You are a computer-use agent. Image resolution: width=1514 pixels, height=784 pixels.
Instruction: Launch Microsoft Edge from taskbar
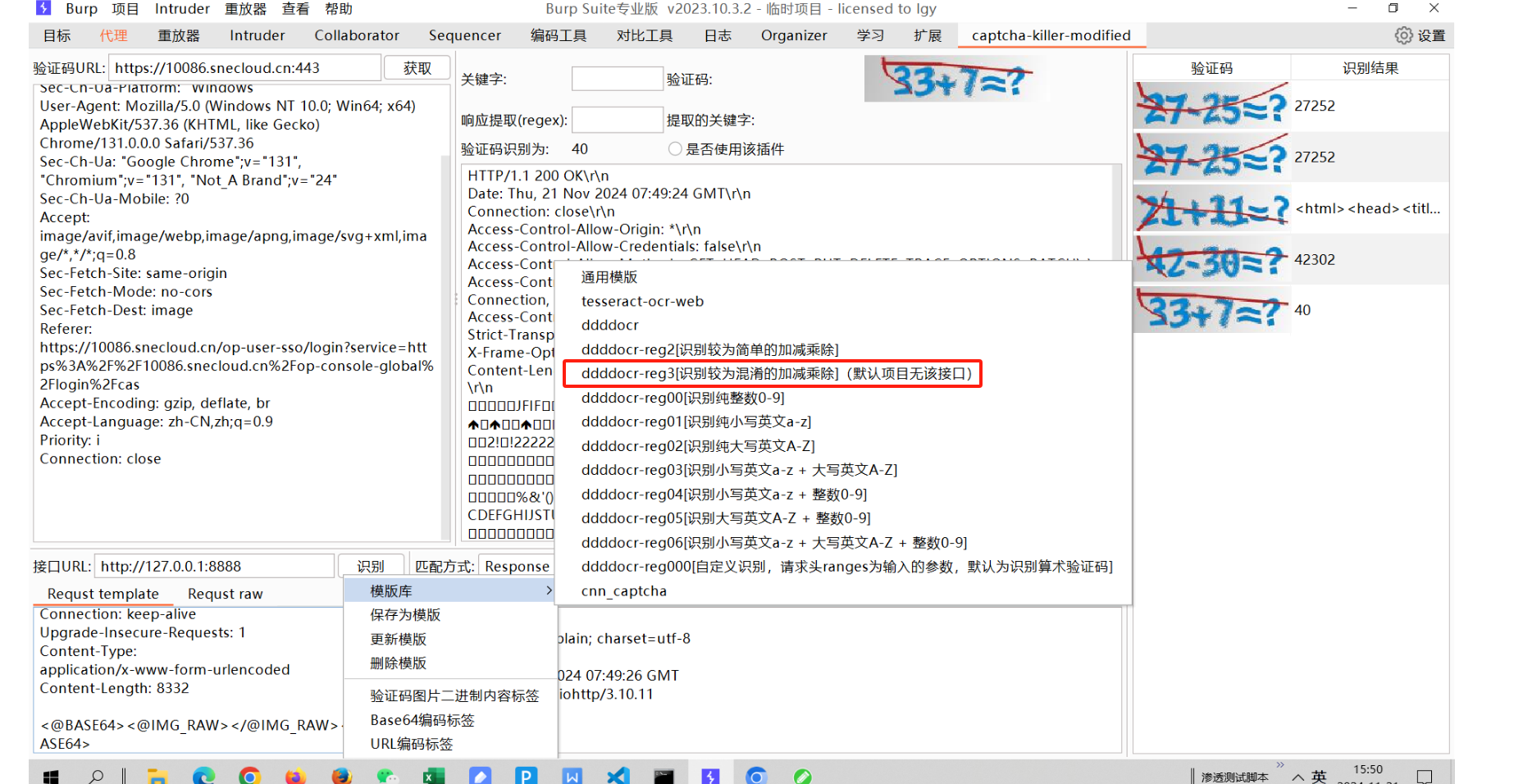pyautogui.click(x=203, y=776)
